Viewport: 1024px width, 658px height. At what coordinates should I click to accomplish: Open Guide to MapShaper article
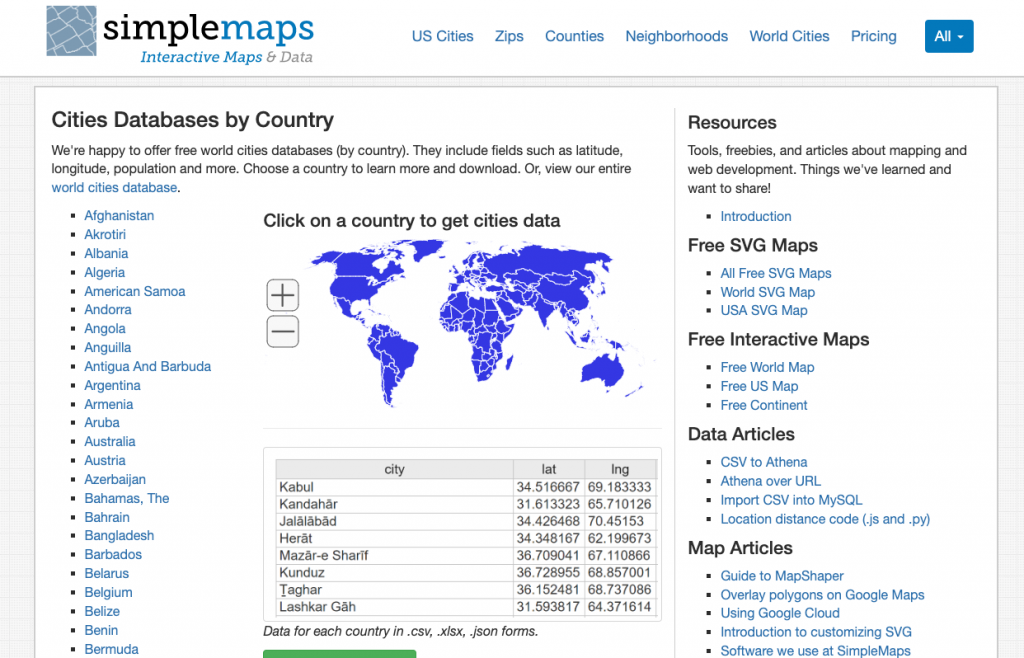782,575
